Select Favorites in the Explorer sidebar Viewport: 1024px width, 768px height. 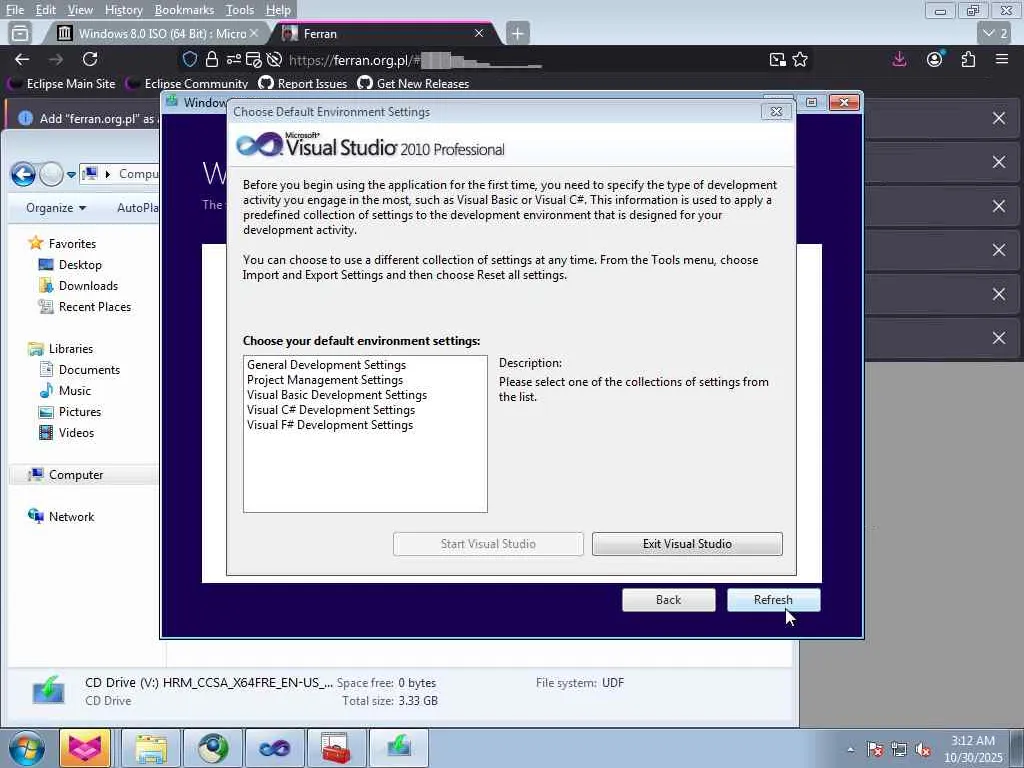coord(63,244)
